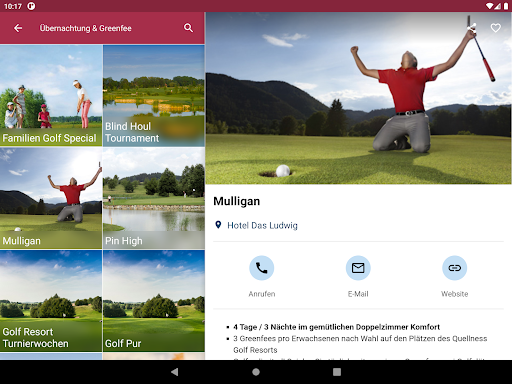Click the E-Mail label
512x384 pixels.
click(x=358, y=294)
